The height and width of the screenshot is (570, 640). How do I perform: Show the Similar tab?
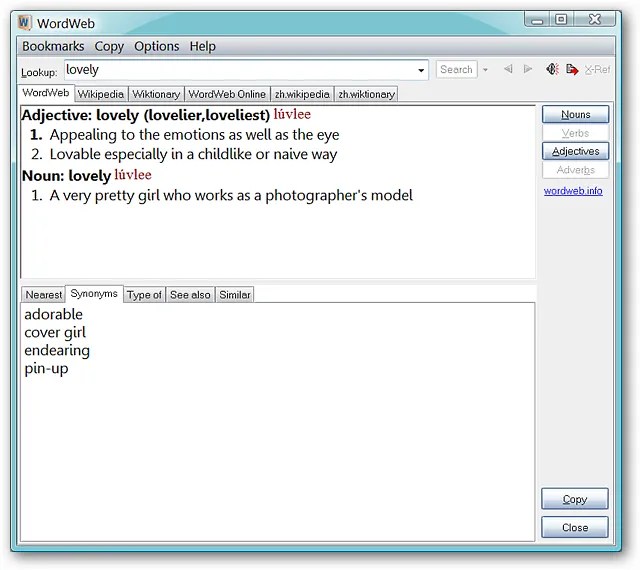point(235,294)
